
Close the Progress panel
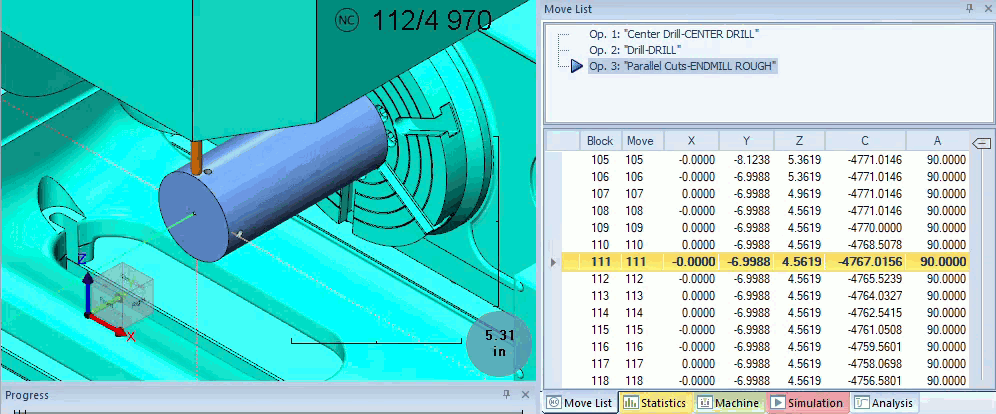(x=524, y=395)
